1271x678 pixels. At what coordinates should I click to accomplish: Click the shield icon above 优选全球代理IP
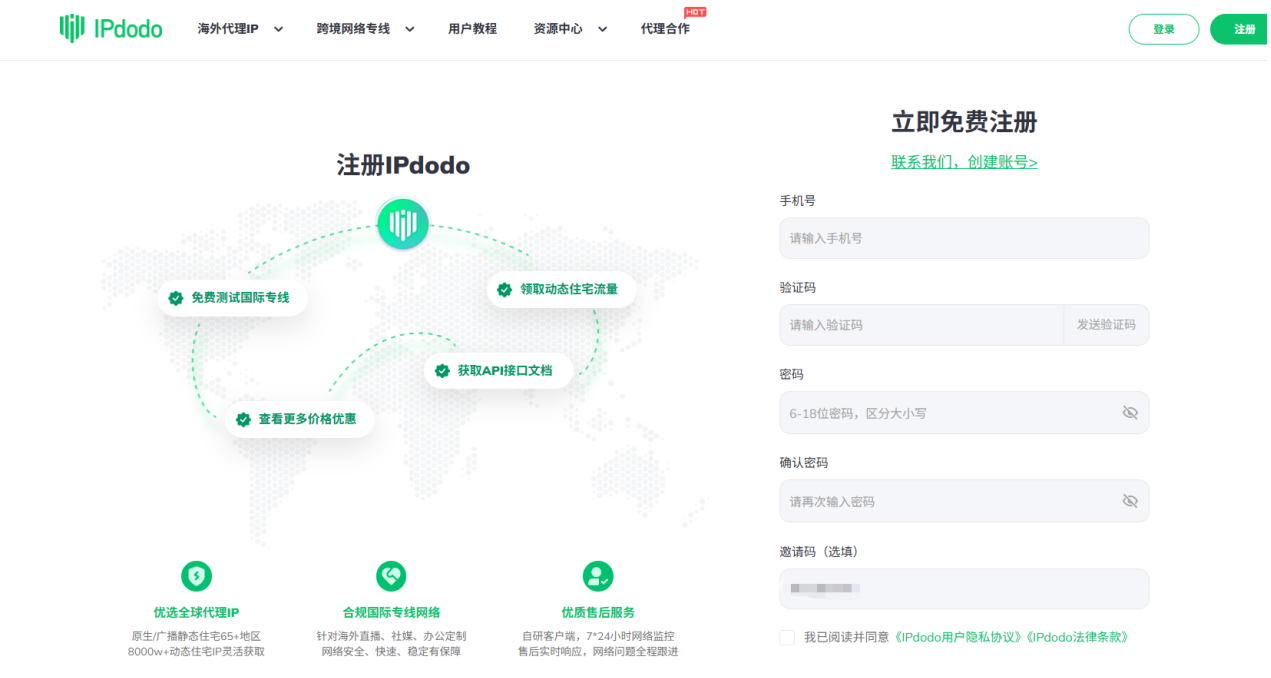point(196,576)
